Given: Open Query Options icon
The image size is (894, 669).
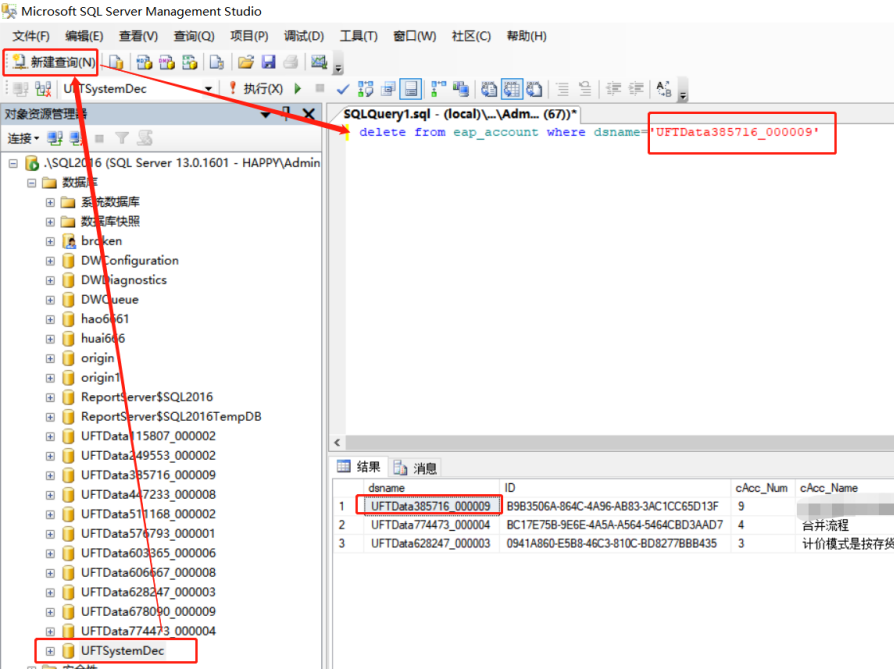Looking at the screenshot, I should point(389,89).
